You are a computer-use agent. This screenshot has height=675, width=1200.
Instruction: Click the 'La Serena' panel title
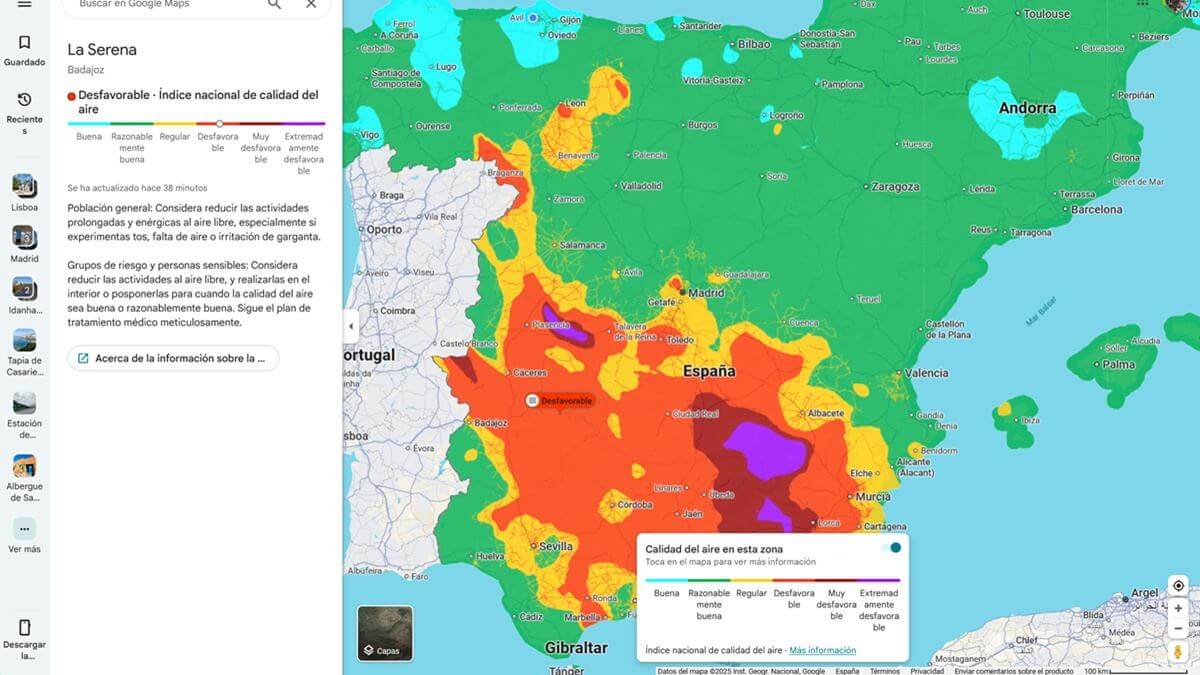coord(102,49)
